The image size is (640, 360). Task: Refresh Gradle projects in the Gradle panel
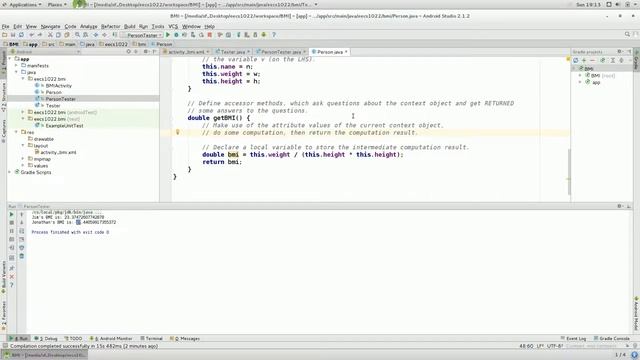pyautogui.click(x=576, y=60)
